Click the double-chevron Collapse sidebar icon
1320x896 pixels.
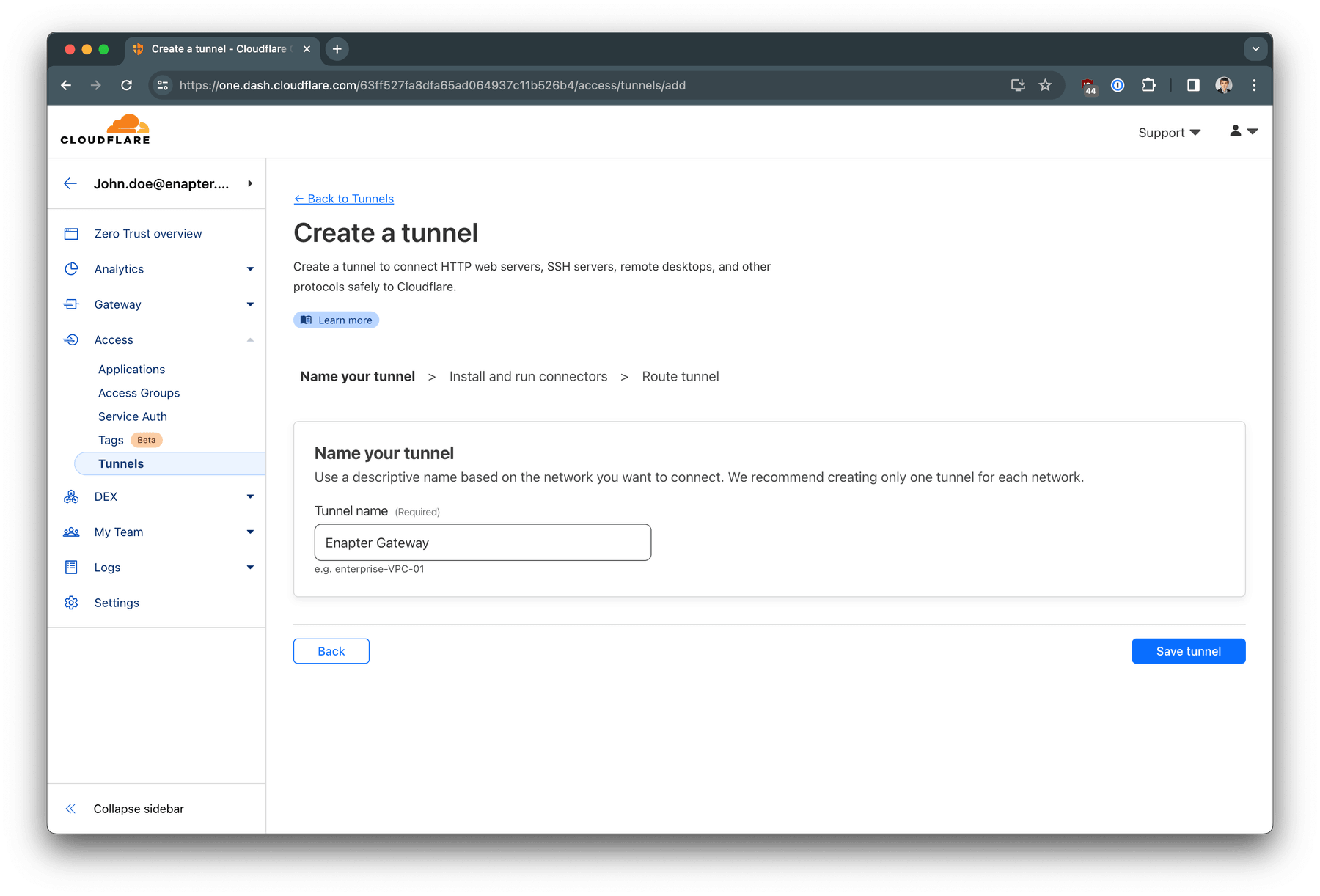[x=70, y=809]
